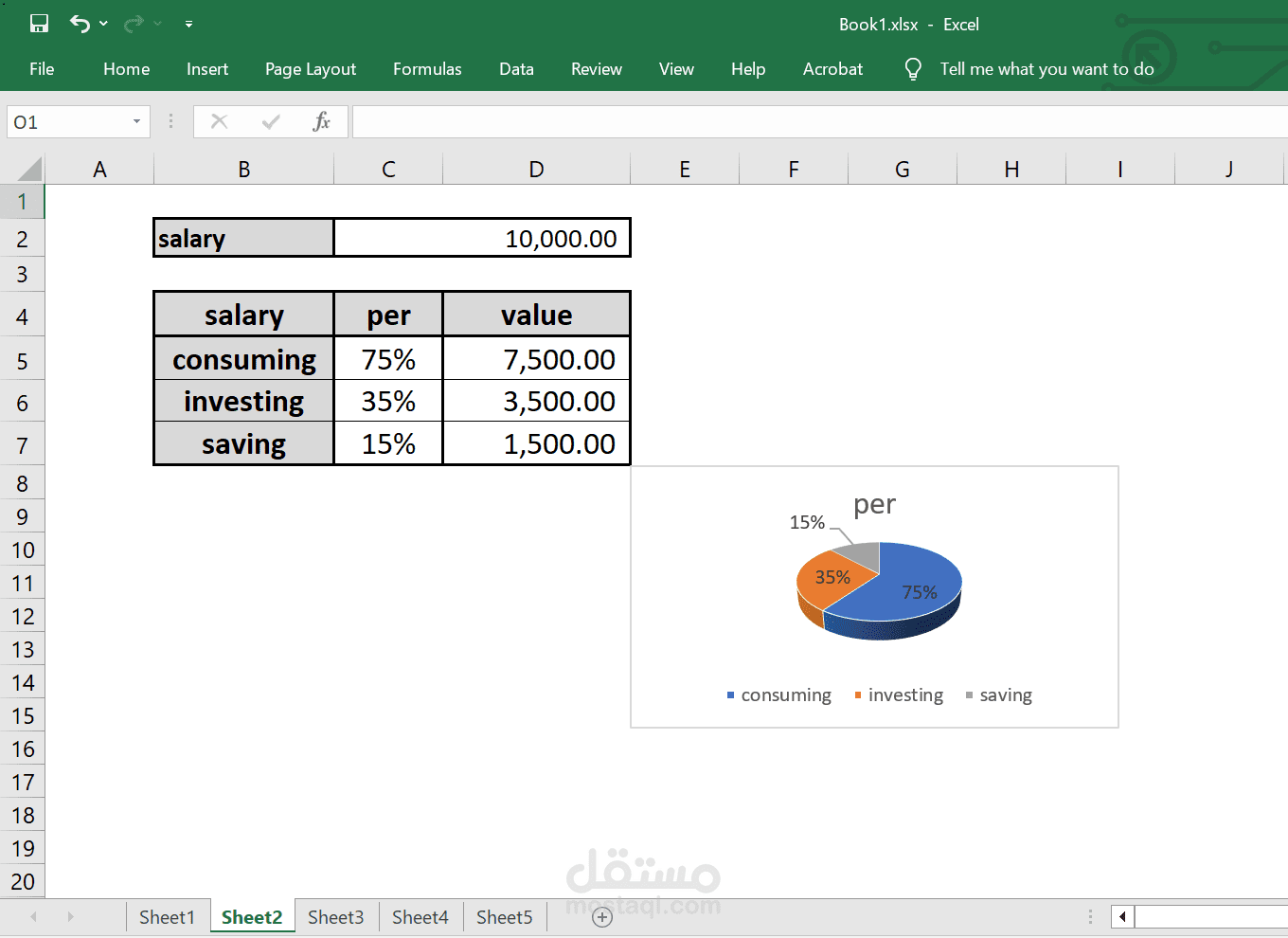This screenshot has width=1288, height=938.
Task: Expand the Name Box dropdown arrow
Action: click(137, 122)
